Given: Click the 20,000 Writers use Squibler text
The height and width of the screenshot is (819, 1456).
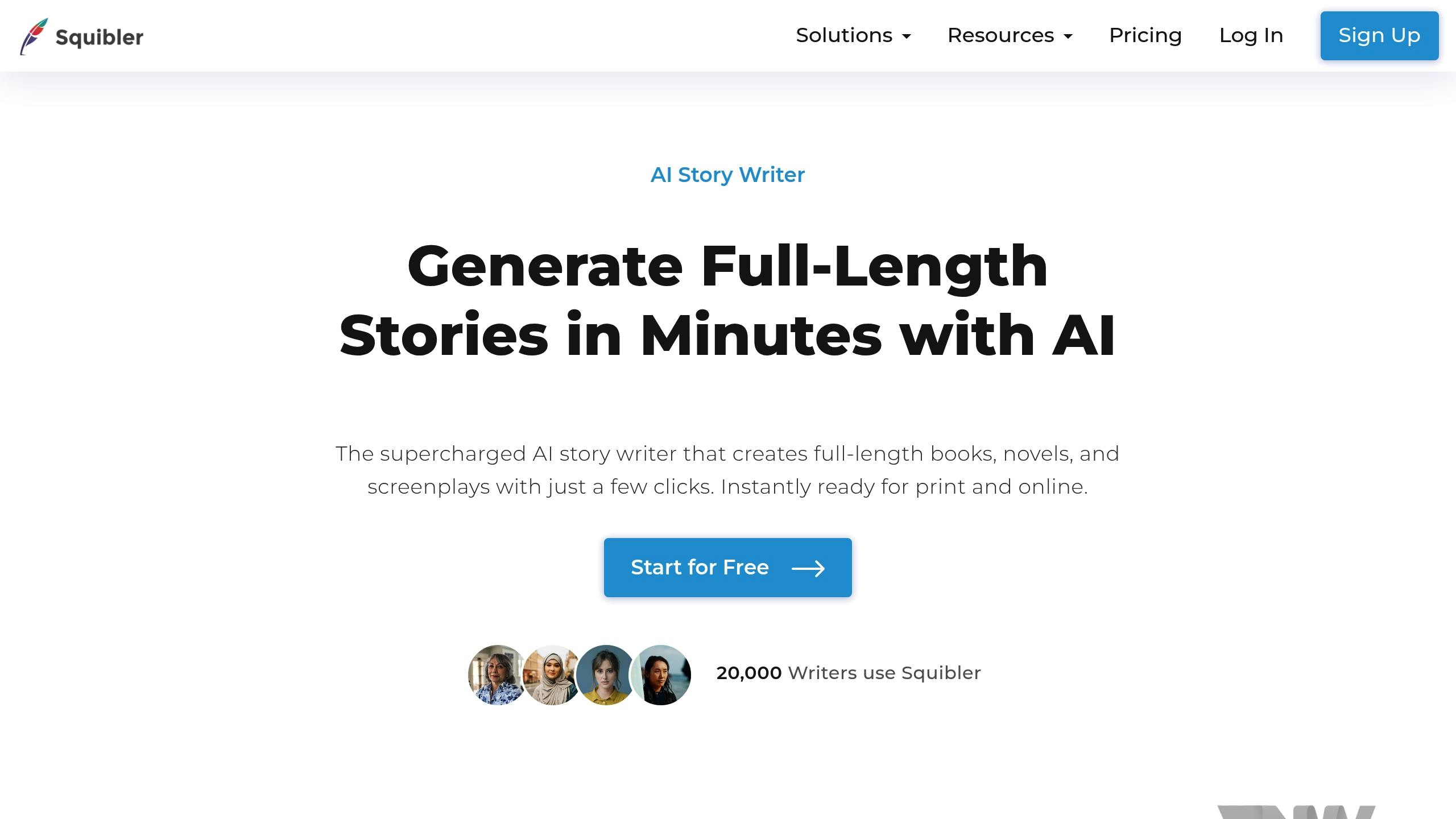Looking at the screenshot, I should (x=849, y=673).
